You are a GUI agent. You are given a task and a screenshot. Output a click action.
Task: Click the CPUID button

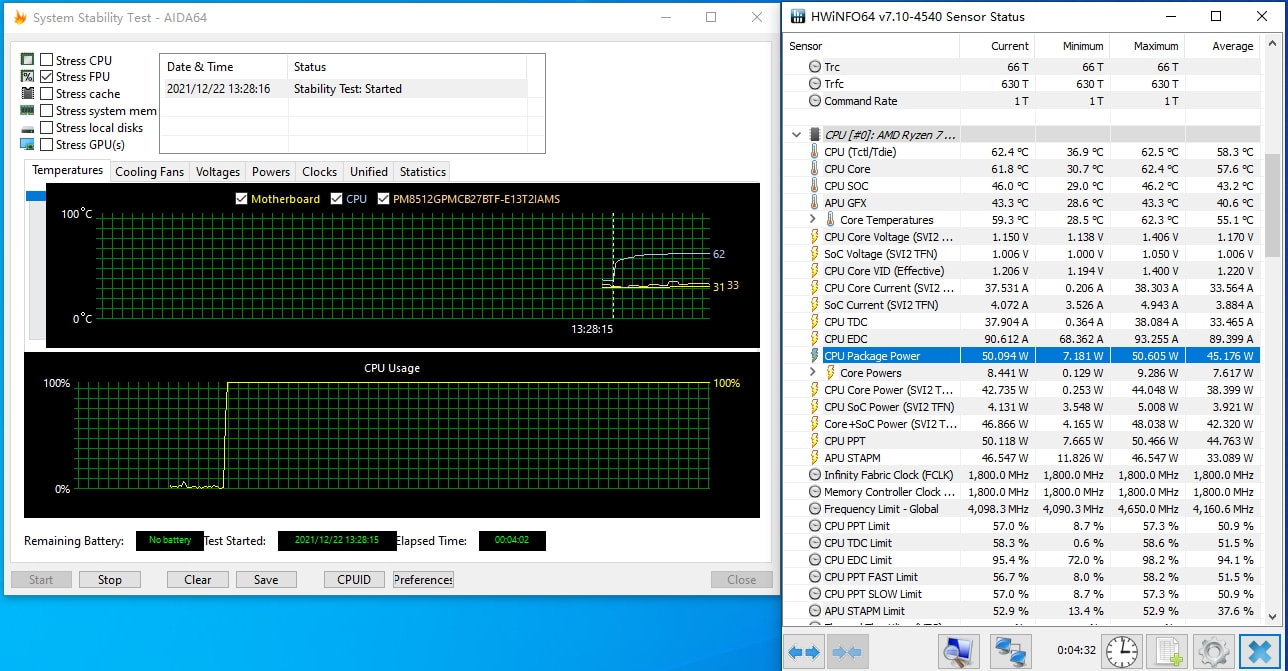pyautogui.click(x=354, y=580)
